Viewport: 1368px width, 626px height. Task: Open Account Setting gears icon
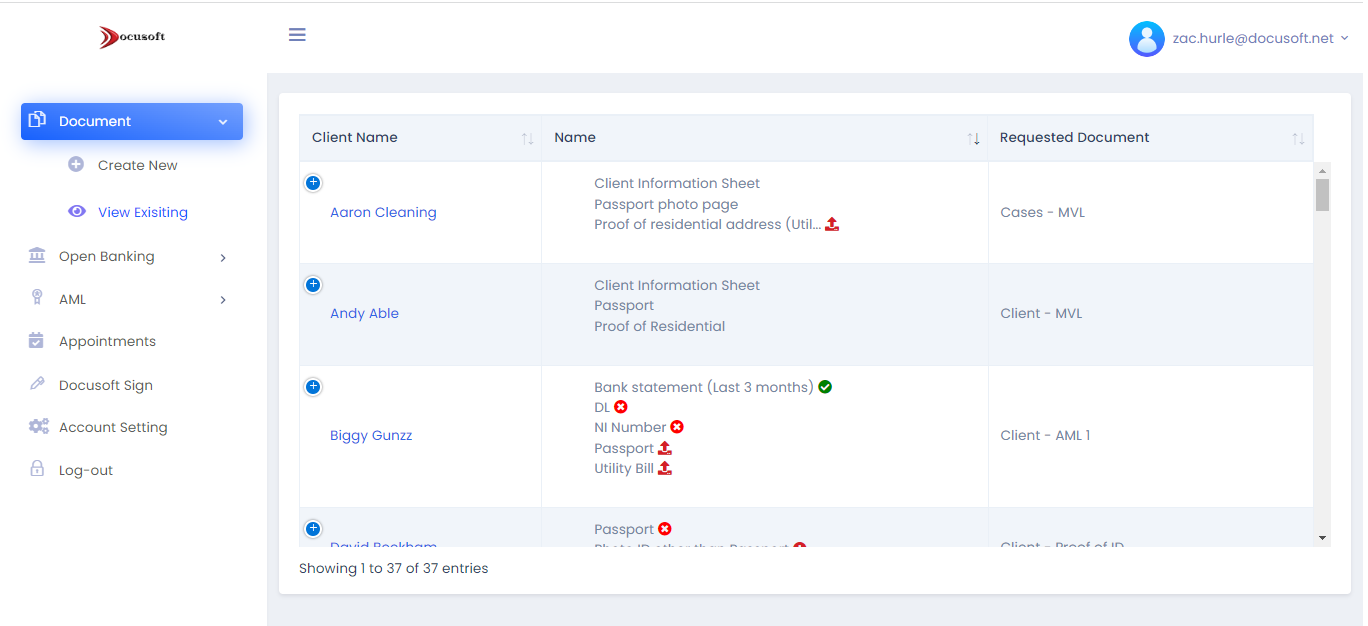[x=37, y=426]
